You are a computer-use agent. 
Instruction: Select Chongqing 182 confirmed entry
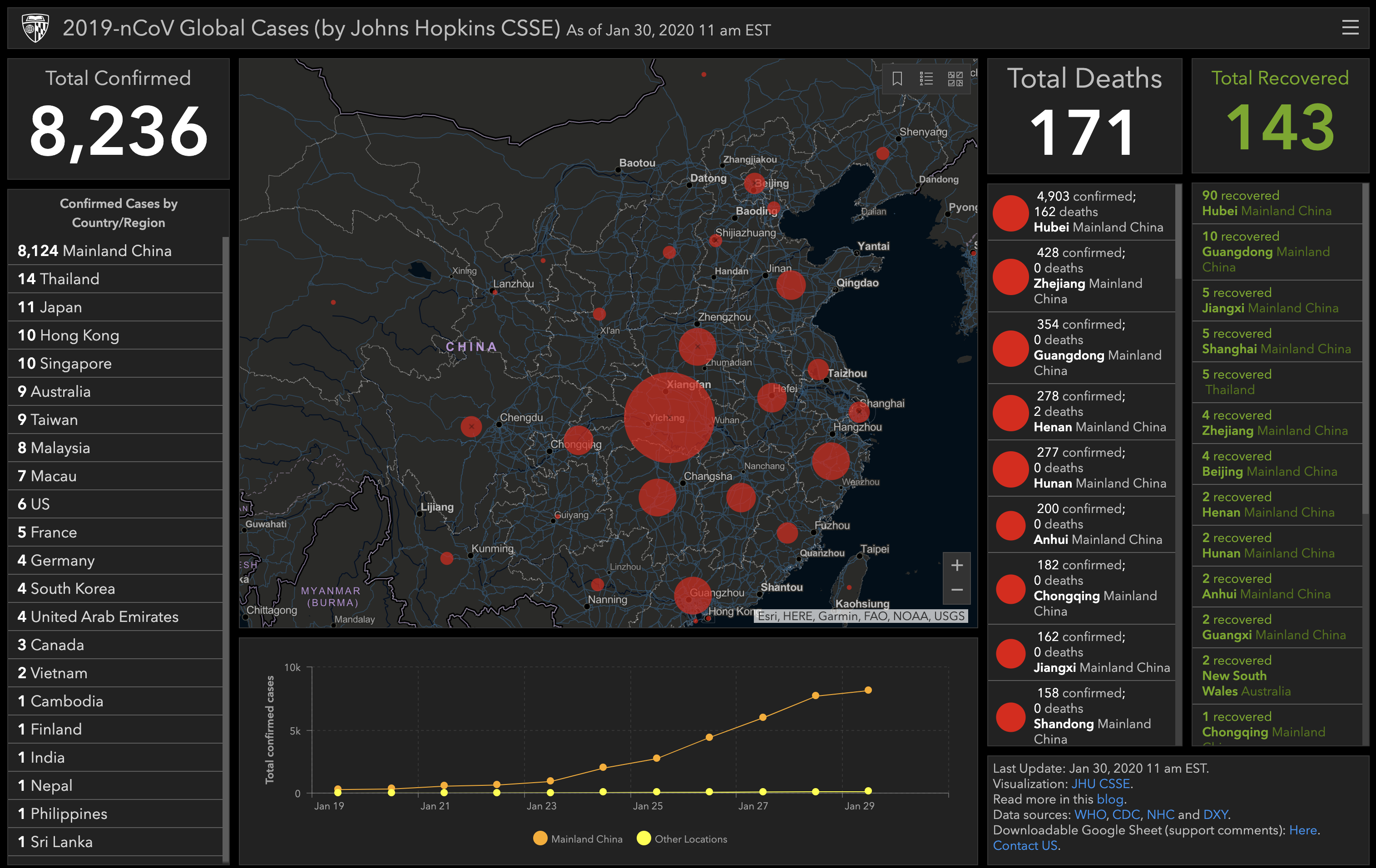(x=1081, y=588)
